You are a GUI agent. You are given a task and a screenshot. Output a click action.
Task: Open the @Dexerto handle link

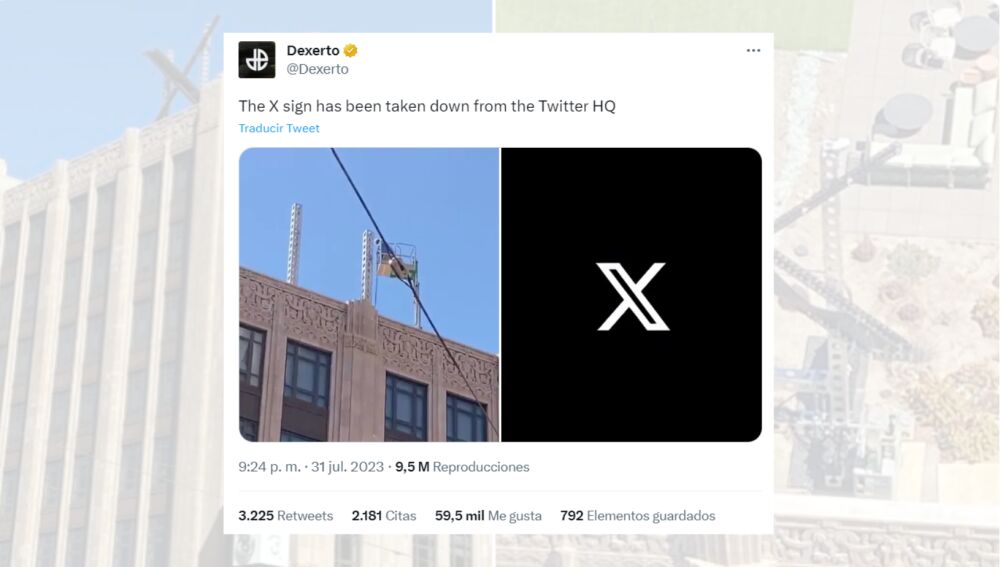[317, 69]
